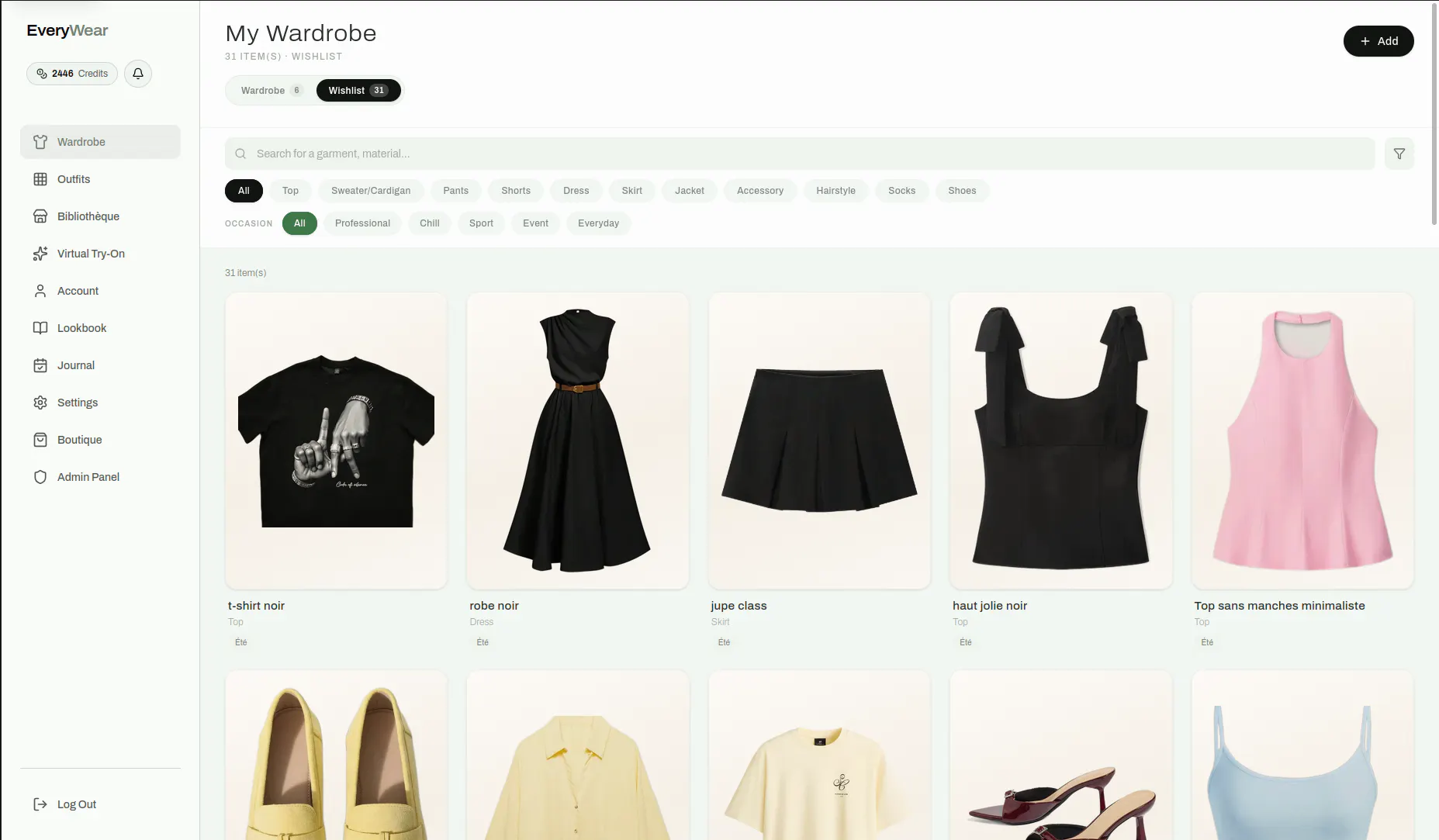Click the Log Out arrow icon
This screenshot has width=1439, height=840.
pos(40,804)
